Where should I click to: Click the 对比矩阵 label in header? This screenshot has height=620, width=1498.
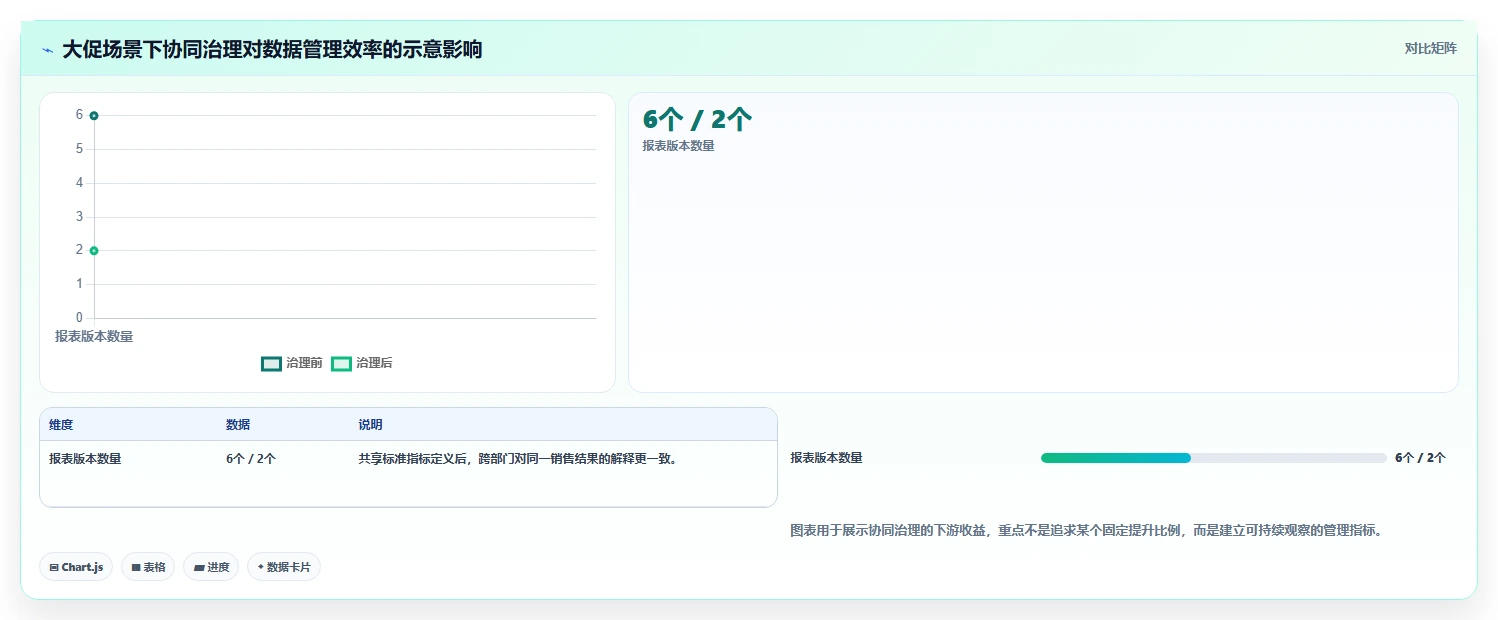click(1431, 48)
